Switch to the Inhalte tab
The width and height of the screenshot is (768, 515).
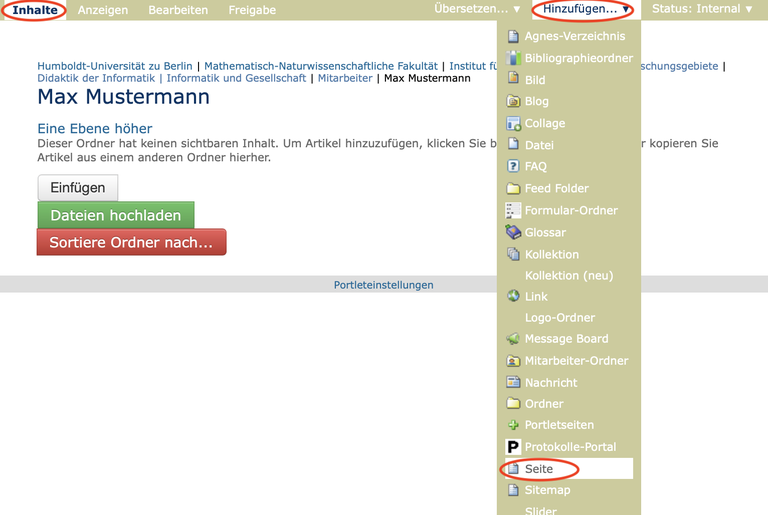tap(35, 10)
